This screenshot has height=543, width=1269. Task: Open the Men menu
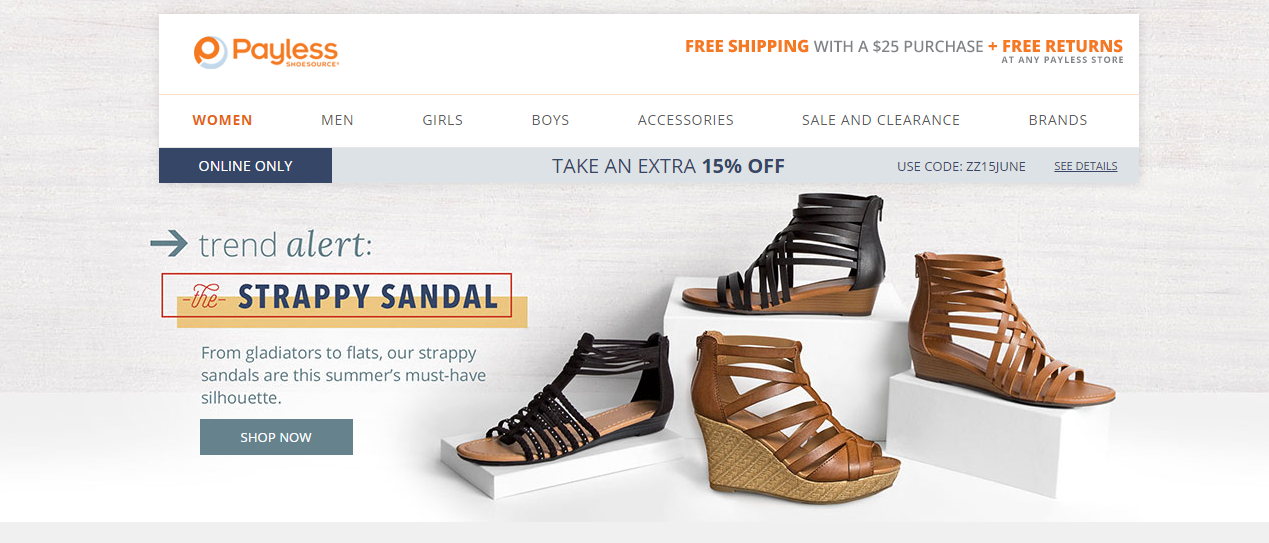pos(337,120)
